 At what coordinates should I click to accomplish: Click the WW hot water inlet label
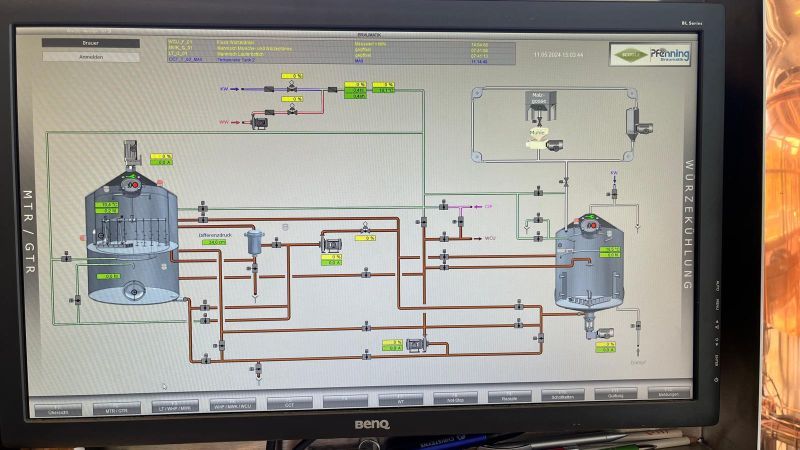[223, 122]
